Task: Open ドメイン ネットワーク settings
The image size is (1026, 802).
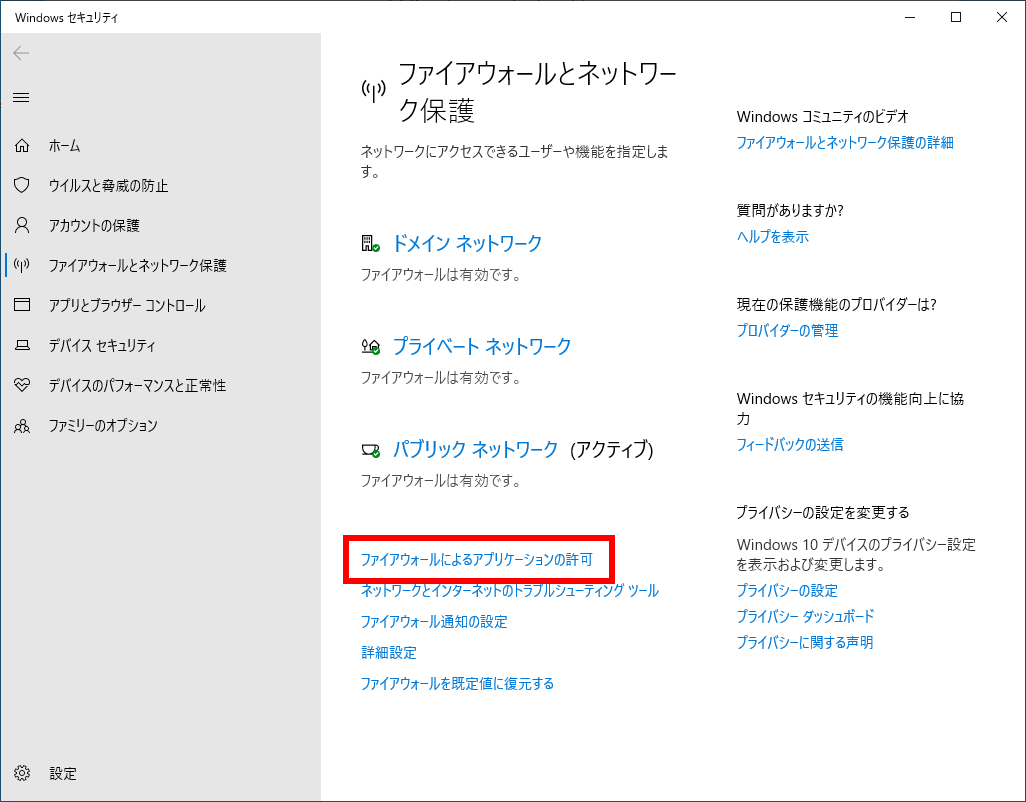Action: tap(467, 243)
